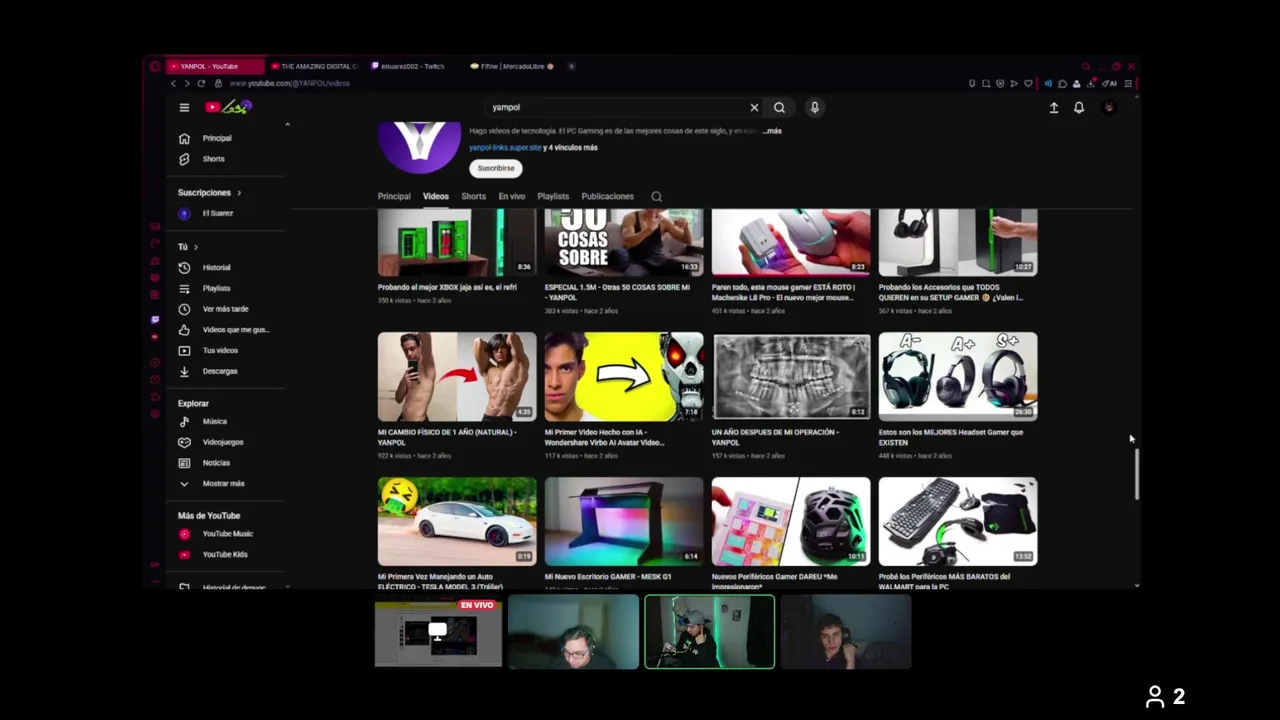Switch to Fifine MercadoLibre tab
The width and height of the screenshot is (1280, 720).
pyautogui.click(x=511, y=66)
